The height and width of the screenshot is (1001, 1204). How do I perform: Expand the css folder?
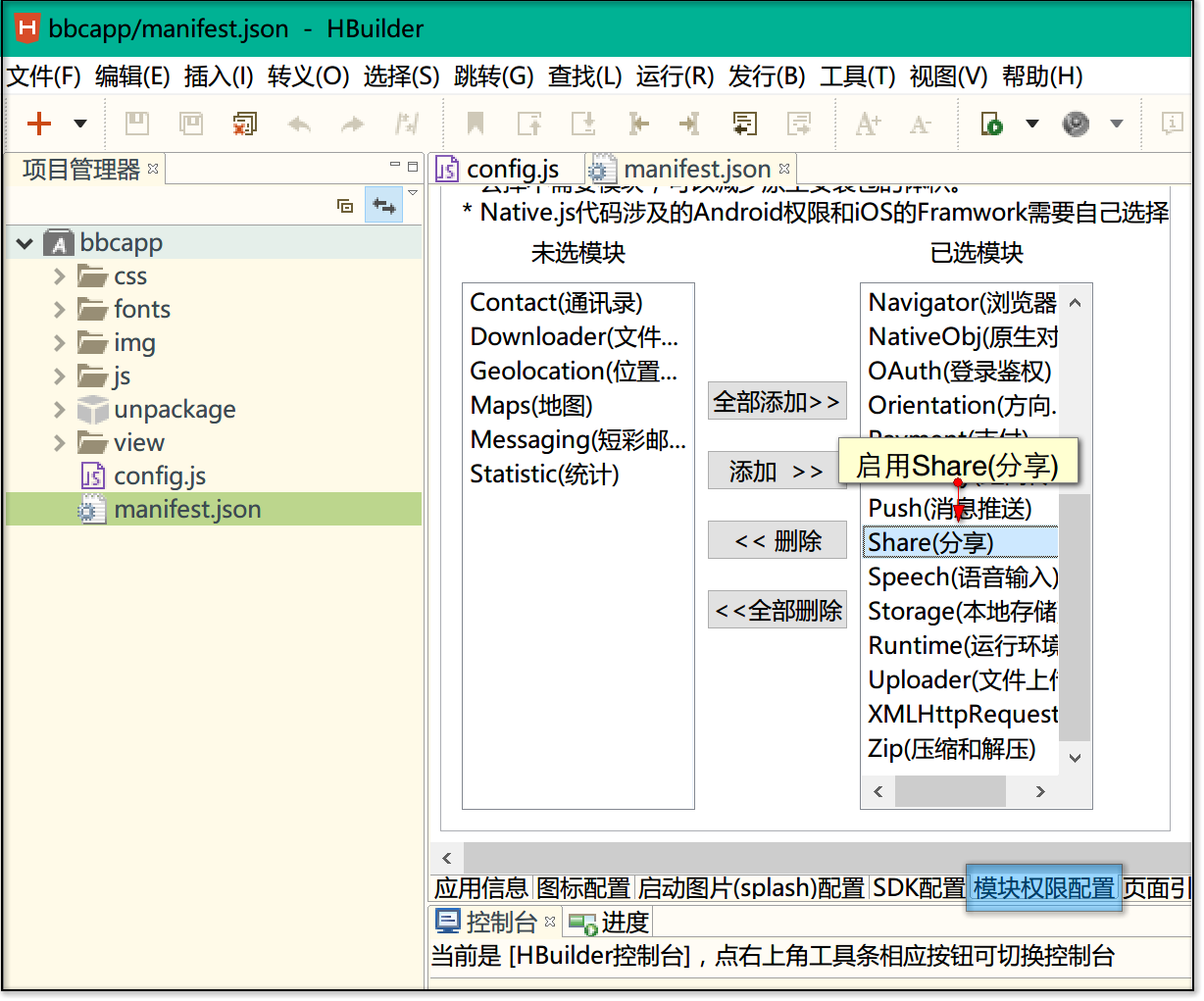click(x=60, y=276)
